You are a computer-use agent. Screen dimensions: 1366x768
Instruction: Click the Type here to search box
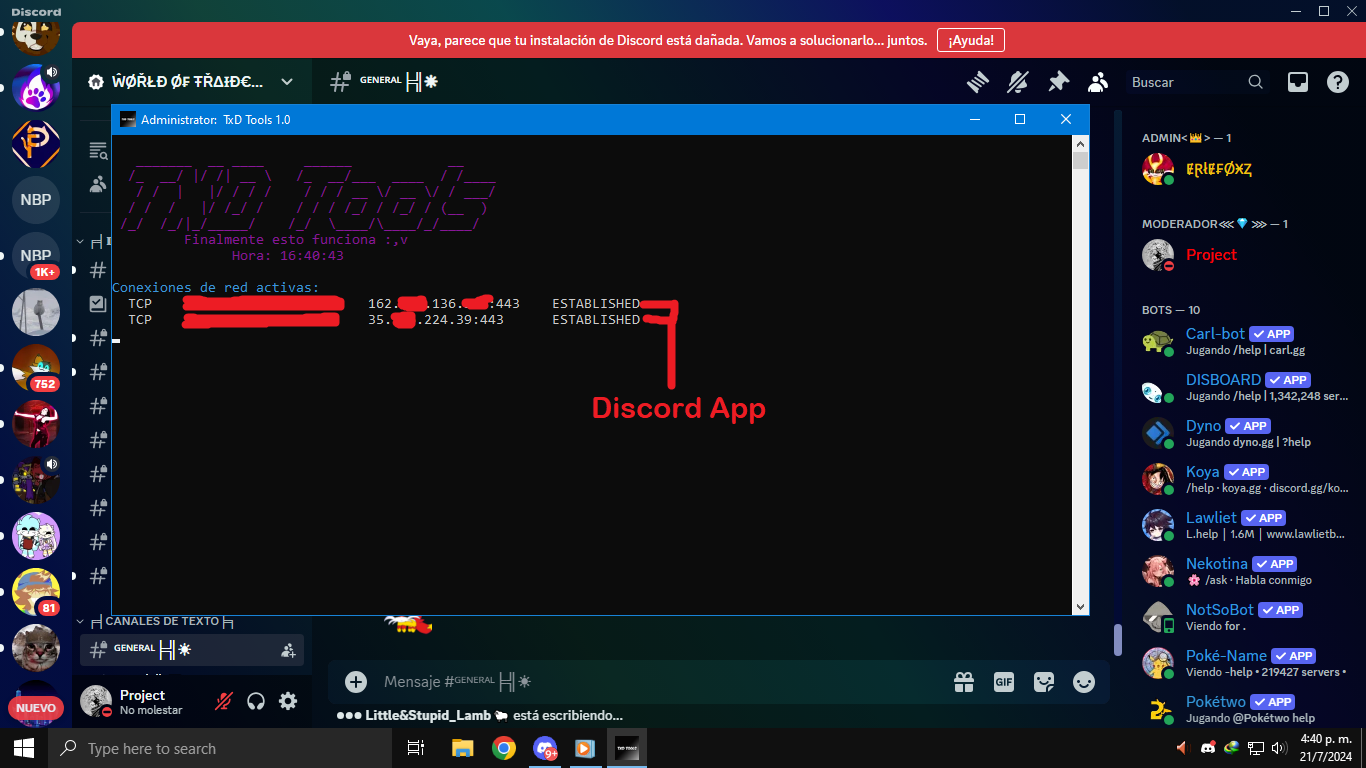[219, 748]
